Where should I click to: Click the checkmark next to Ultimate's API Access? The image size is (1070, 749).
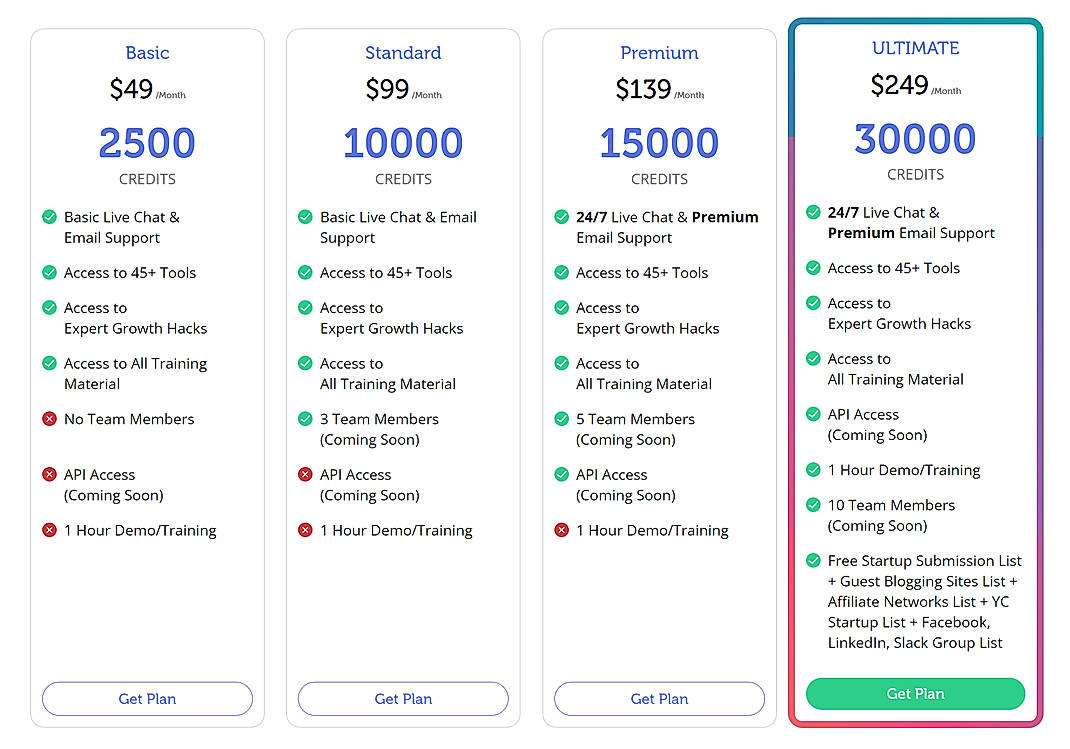pyautogui.click(x=814, y=414)
